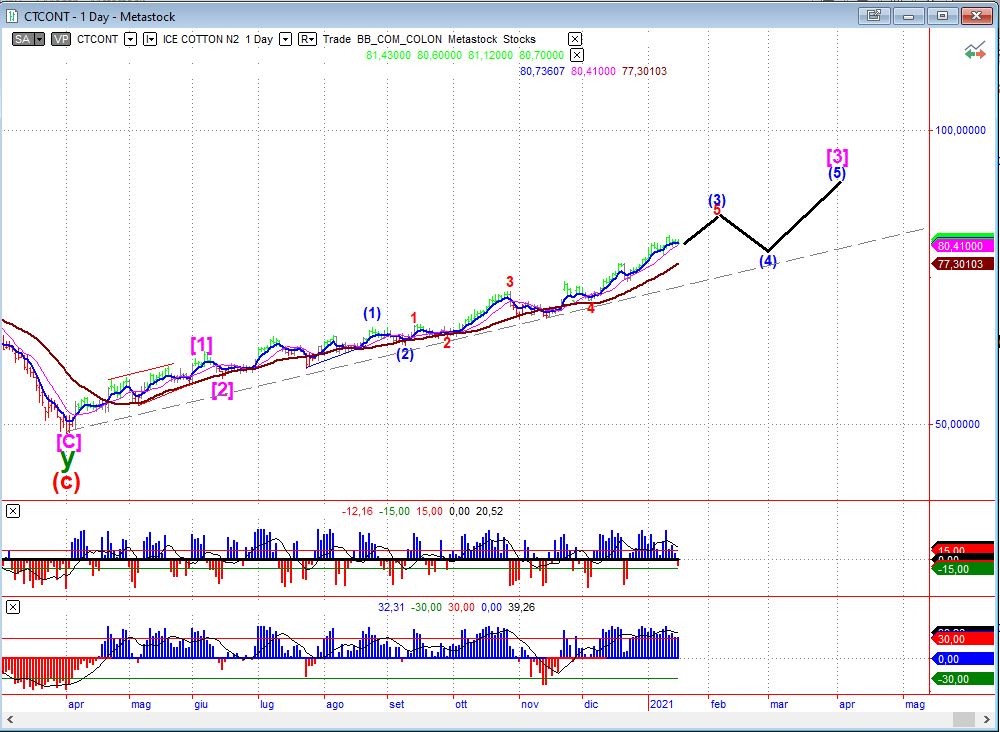Click the dark red 77,30103 price tag
Viewport: 1000px width, 732px height.
964,264
